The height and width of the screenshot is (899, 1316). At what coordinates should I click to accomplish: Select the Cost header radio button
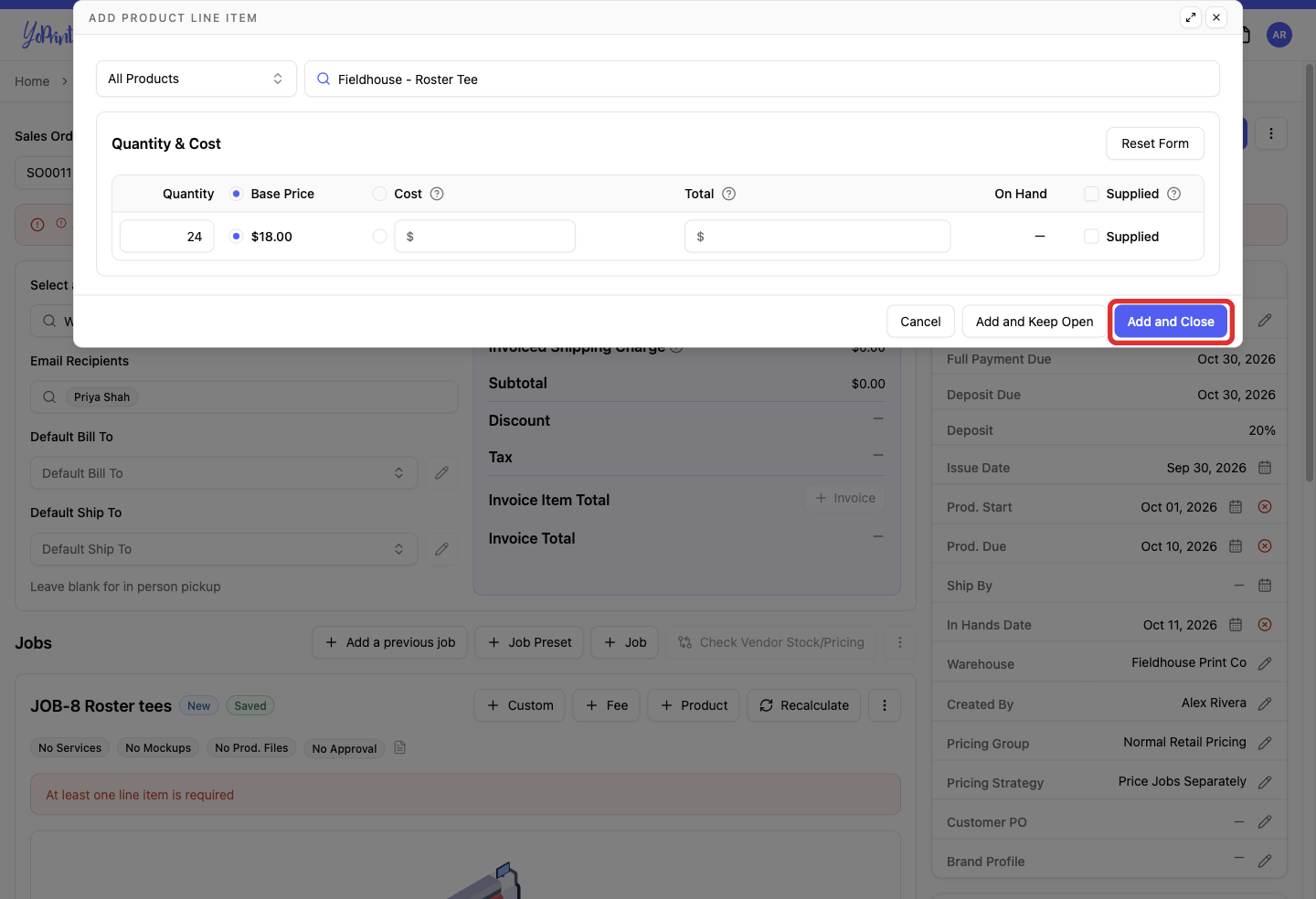(379, 194)
